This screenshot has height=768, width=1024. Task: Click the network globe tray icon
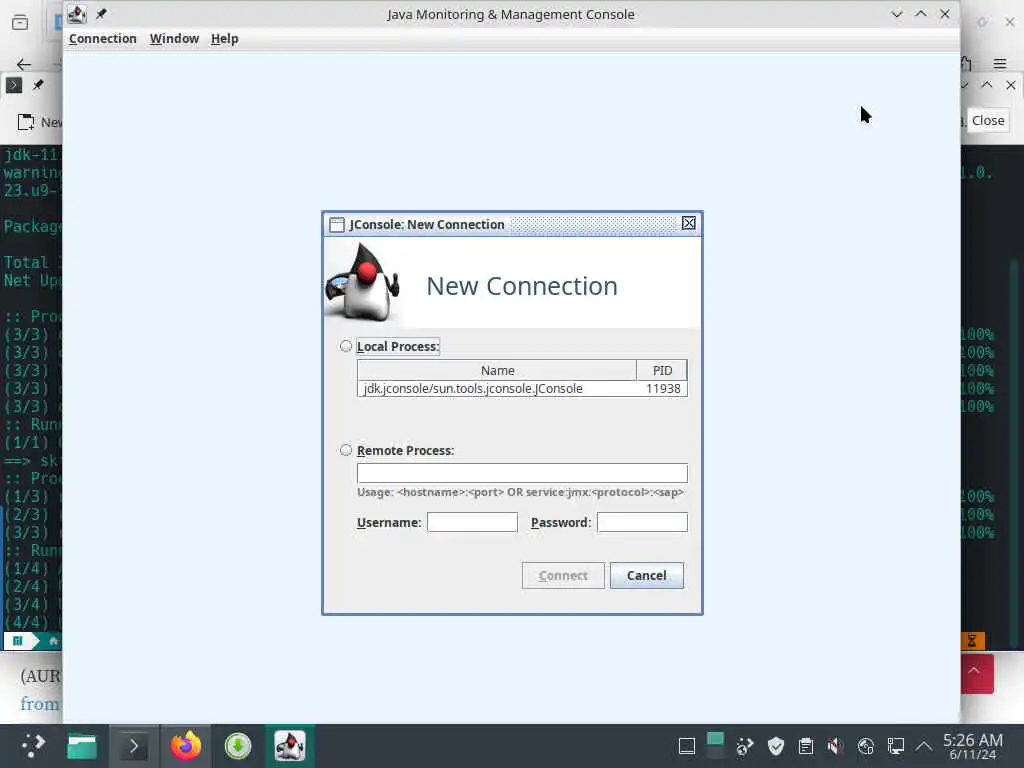(x=866, y=746)
